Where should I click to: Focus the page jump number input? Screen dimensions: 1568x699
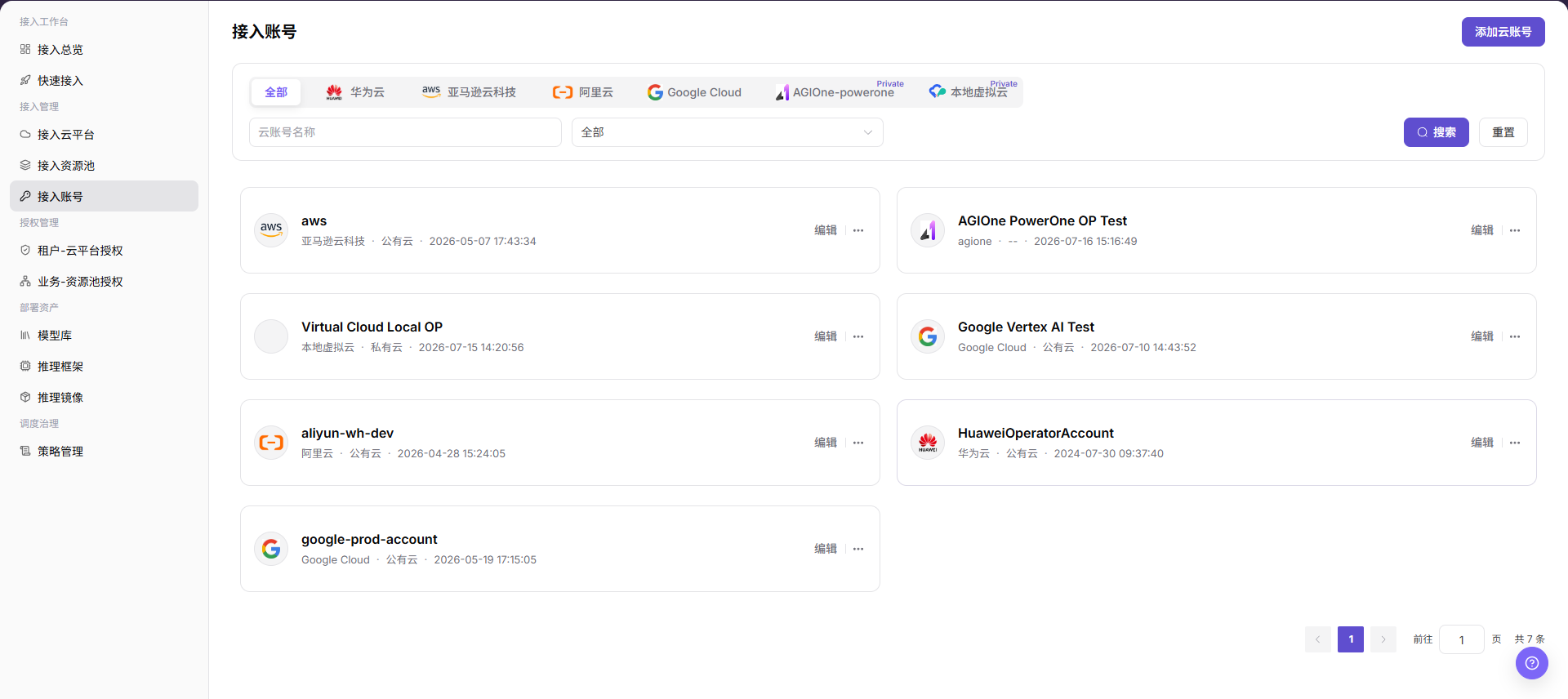point(1461,639)
